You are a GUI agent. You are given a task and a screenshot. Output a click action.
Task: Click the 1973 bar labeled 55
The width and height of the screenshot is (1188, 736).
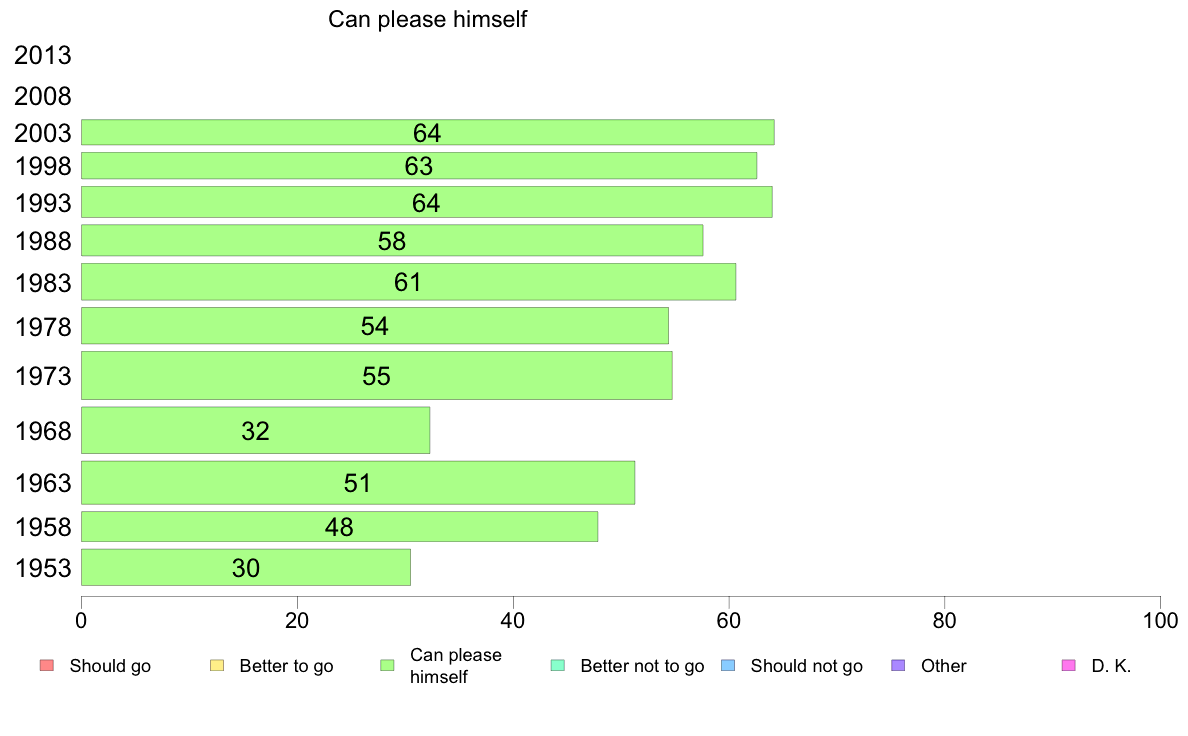coord(377,375)
